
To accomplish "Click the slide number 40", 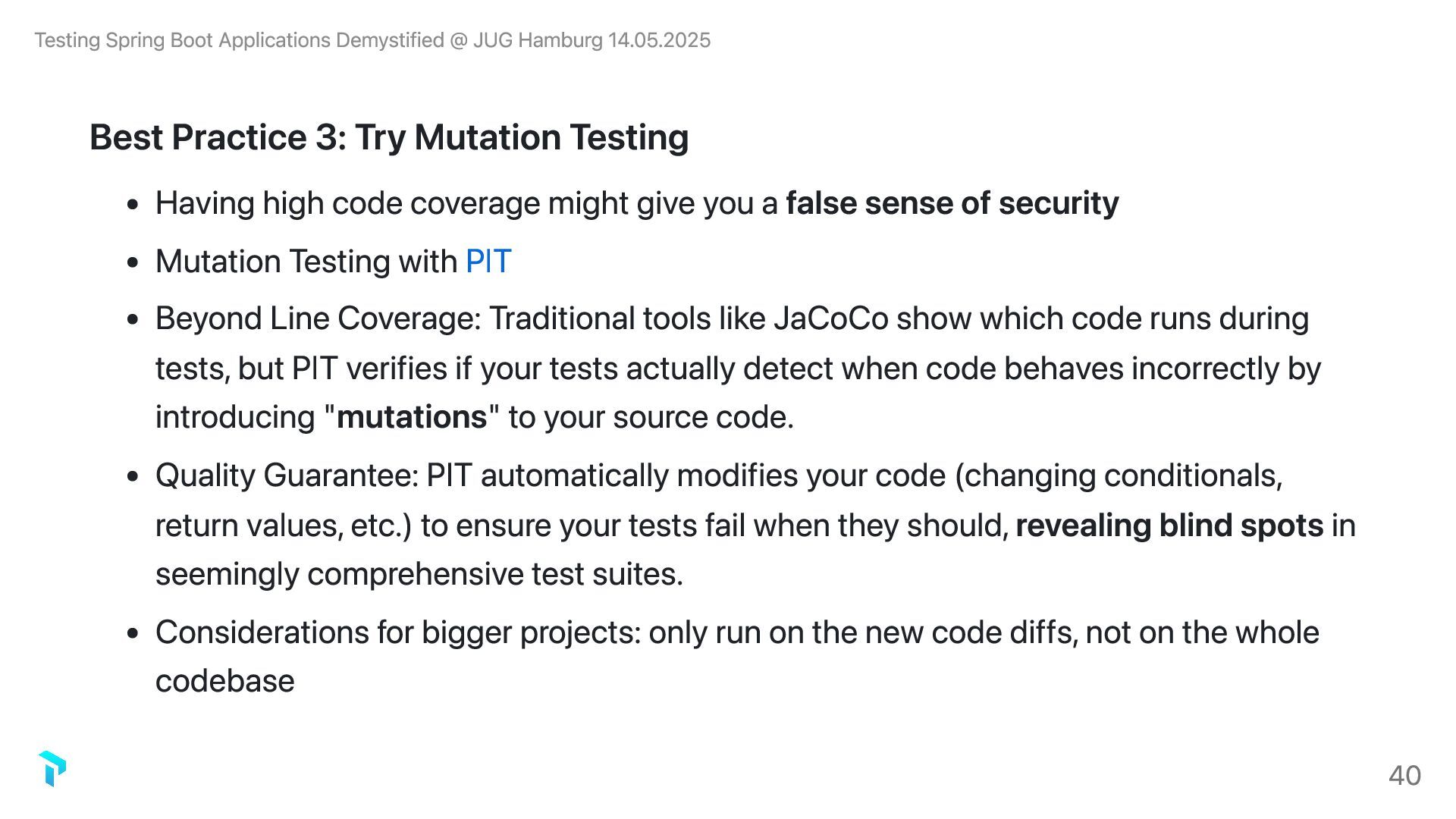I will click(1404, 775).
